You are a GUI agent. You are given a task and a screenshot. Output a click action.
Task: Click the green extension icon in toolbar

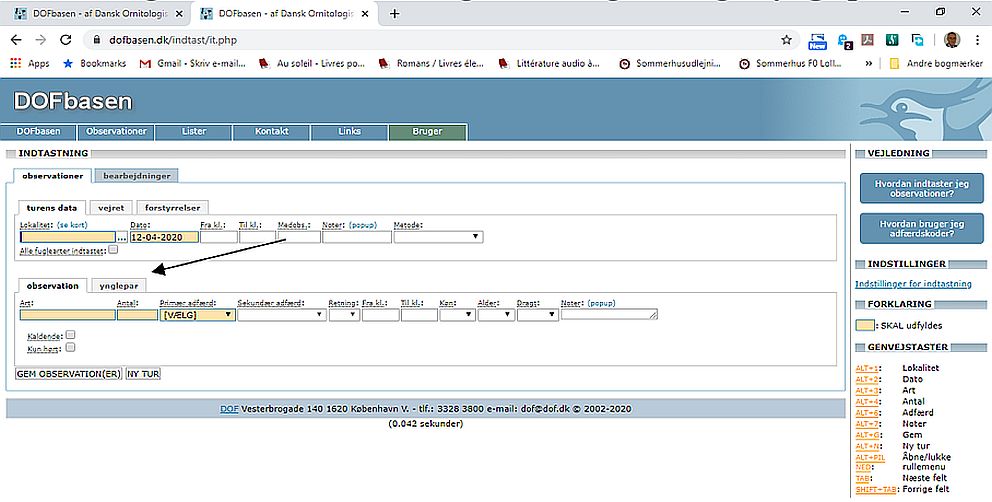click(x=892, y=40)
